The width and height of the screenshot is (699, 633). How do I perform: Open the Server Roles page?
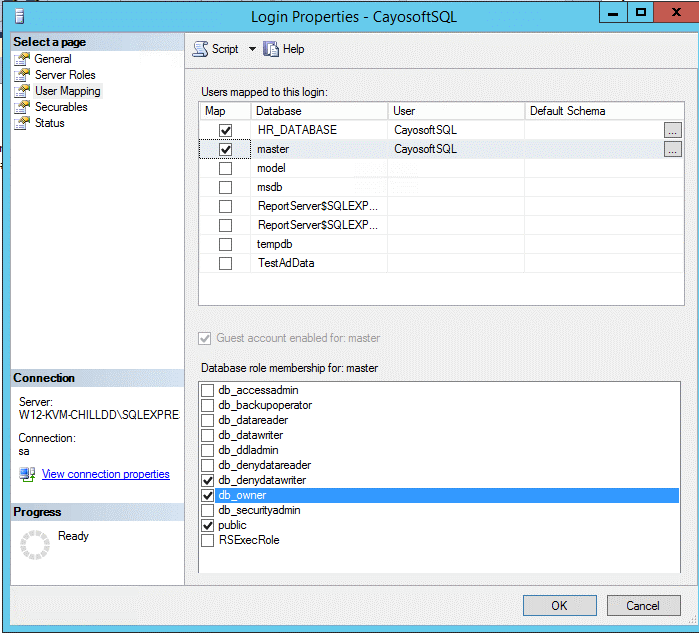(x=65, y=75)
